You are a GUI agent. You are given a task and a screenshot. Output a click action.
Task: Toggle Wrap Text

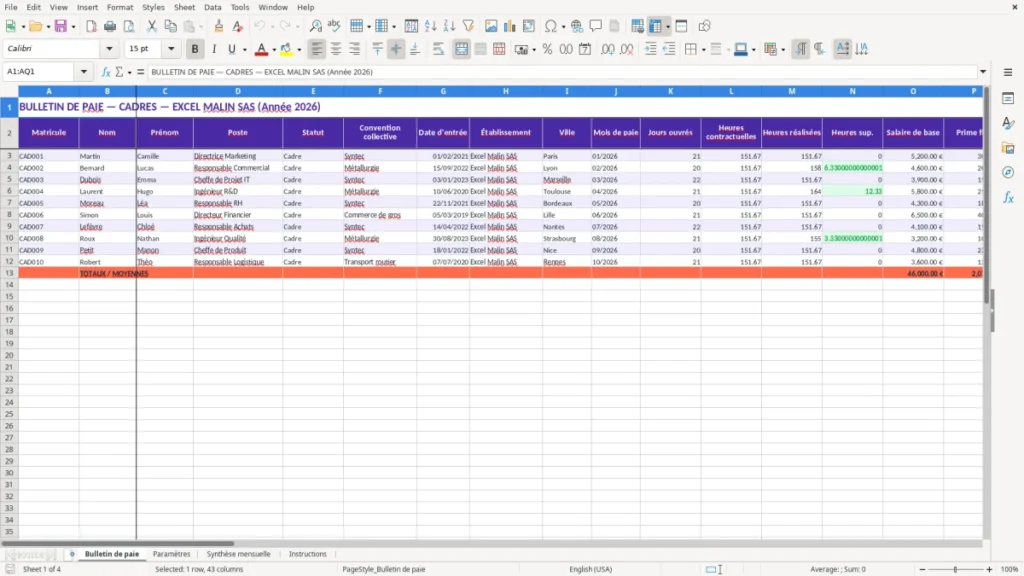(438, 49)
